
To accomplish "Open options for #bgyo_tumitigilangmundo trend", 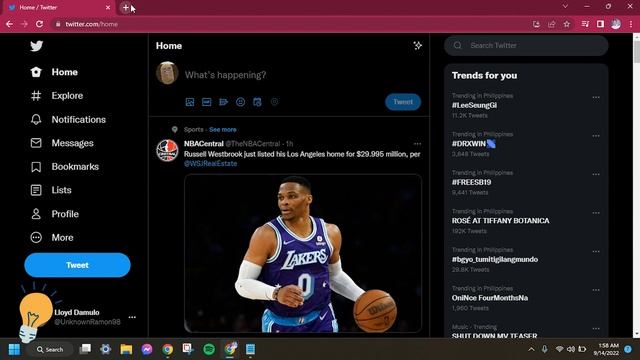I will coord(596,251).
